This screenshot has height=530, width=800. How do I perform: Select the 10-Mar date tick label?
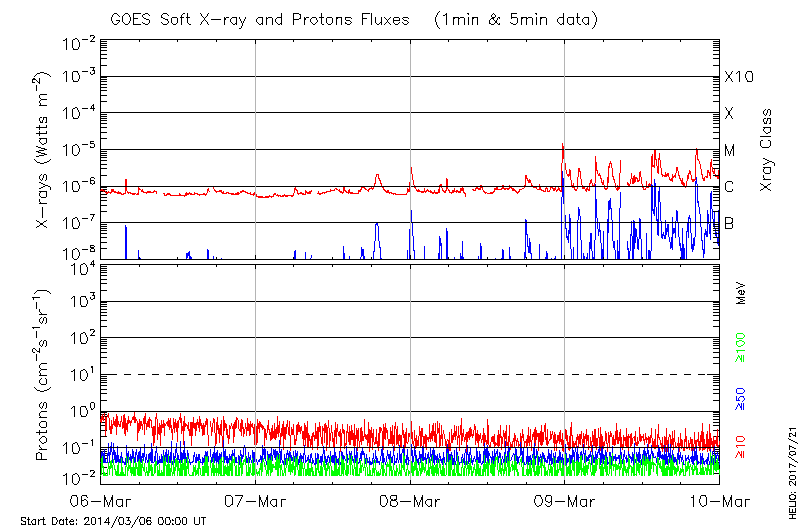pyautogui.click(x=718, y=501)
